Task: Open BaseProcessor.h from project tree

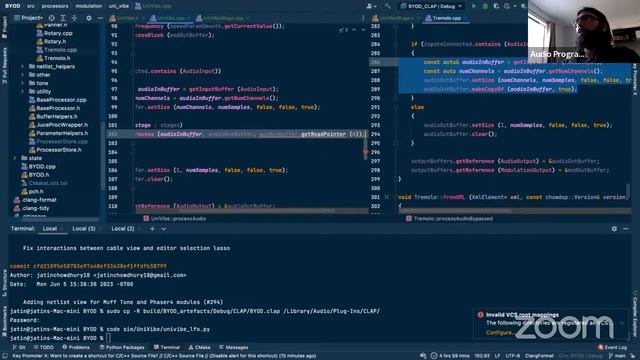Action: pyautogui.click(x=55, y=108)
